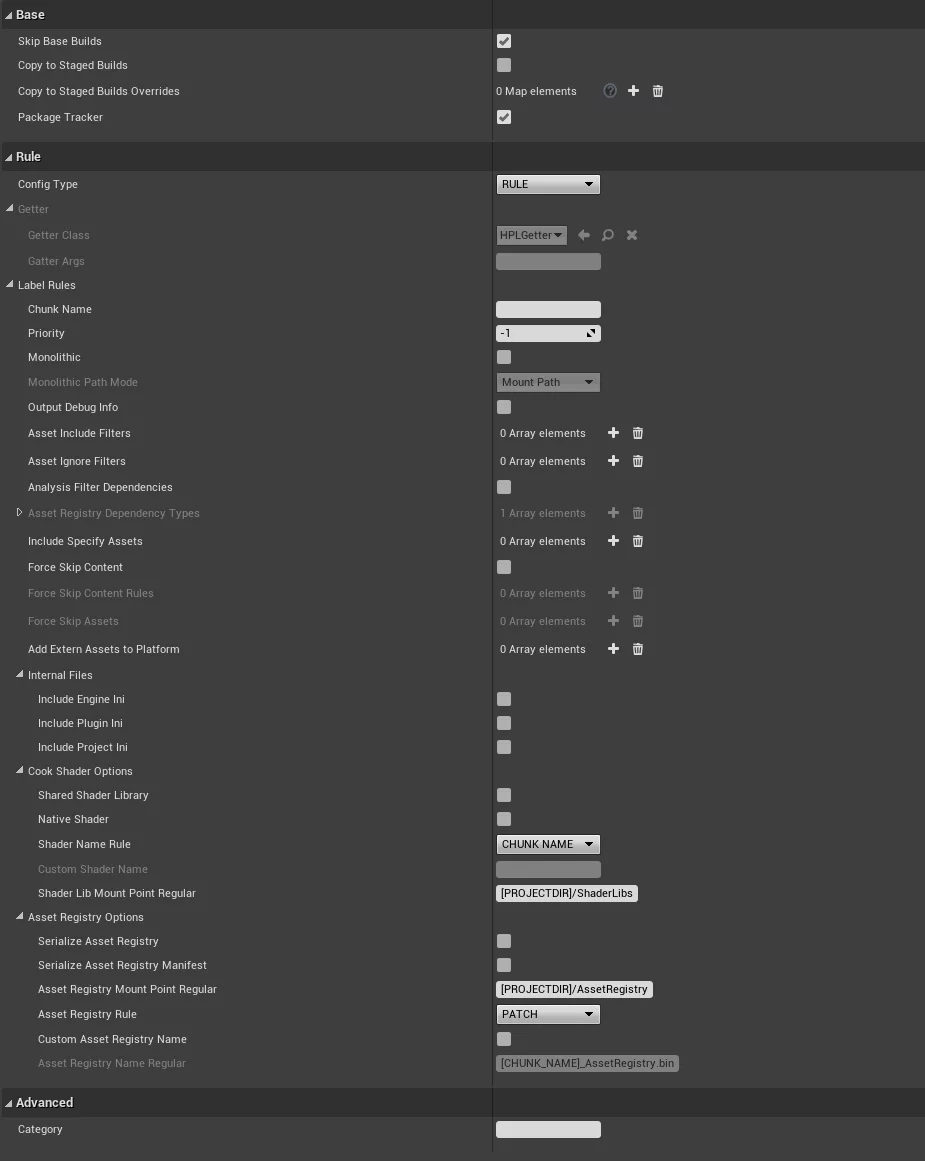Image resolution: width=925 pixels, height=1161 pixels.
Task: Click the Category input field
Action: point(548,1129)
